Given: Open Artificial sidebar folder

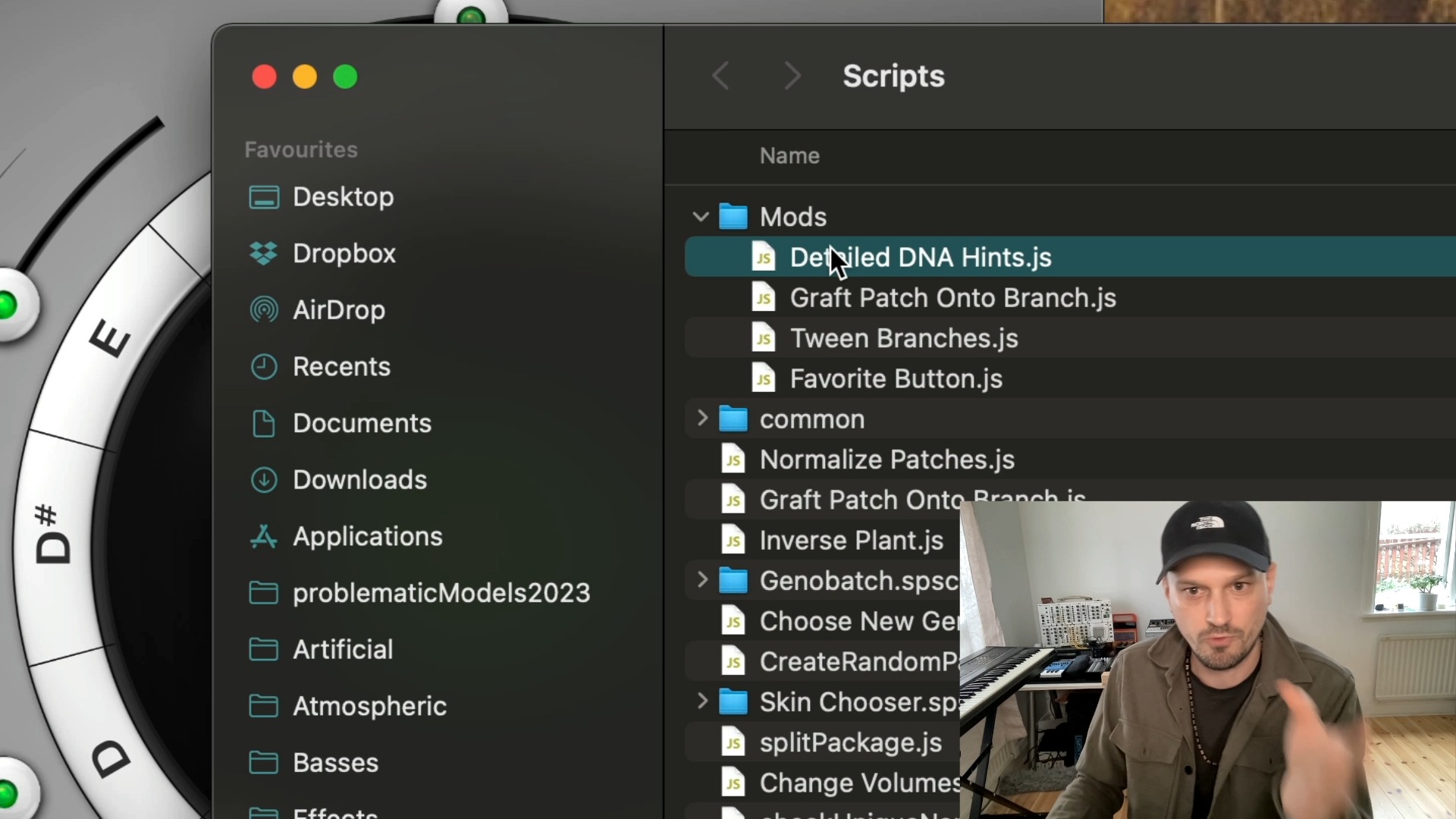Looking at the screenshot, I should pyautogui.click(x=321, y=649).
